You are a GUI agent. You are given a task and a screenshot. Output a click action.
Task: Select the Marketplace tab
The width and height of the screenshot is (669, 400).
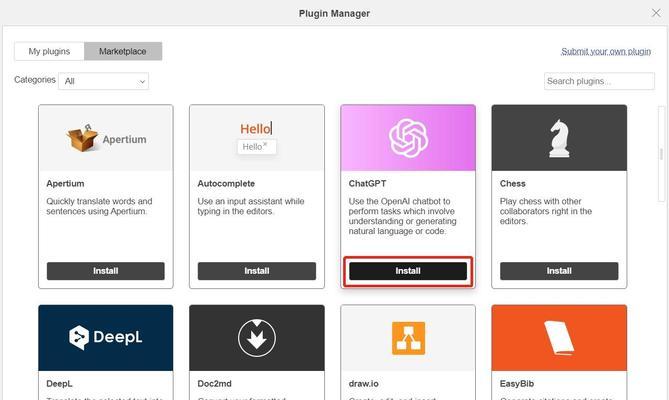123,51
